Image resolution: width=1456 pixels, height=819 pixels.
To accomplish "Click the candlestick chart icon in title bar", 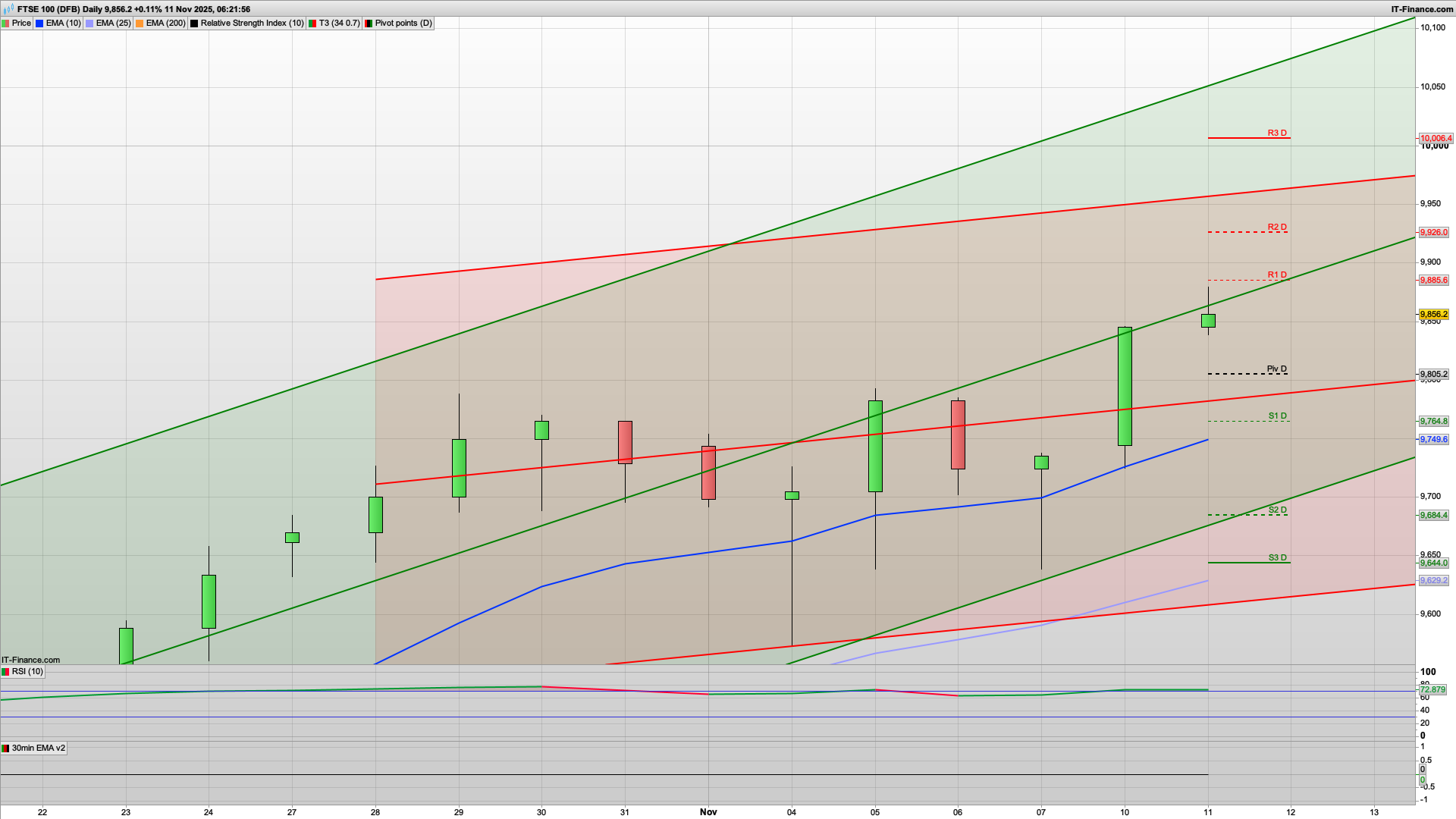I will [x=9, y=9].
